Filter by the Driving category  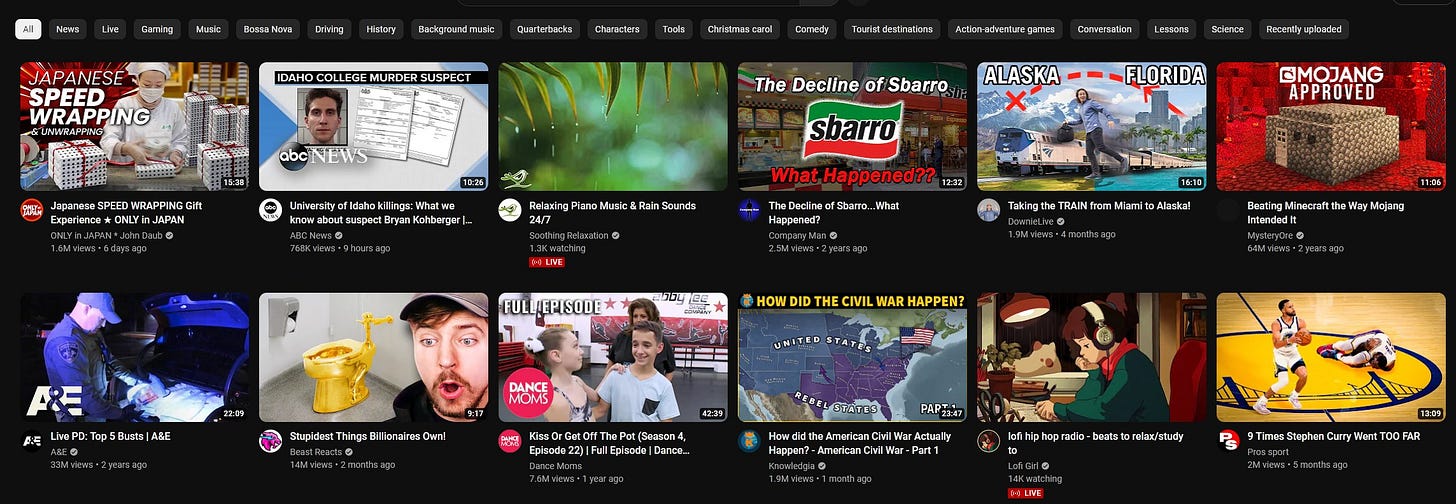coord(329,29)
